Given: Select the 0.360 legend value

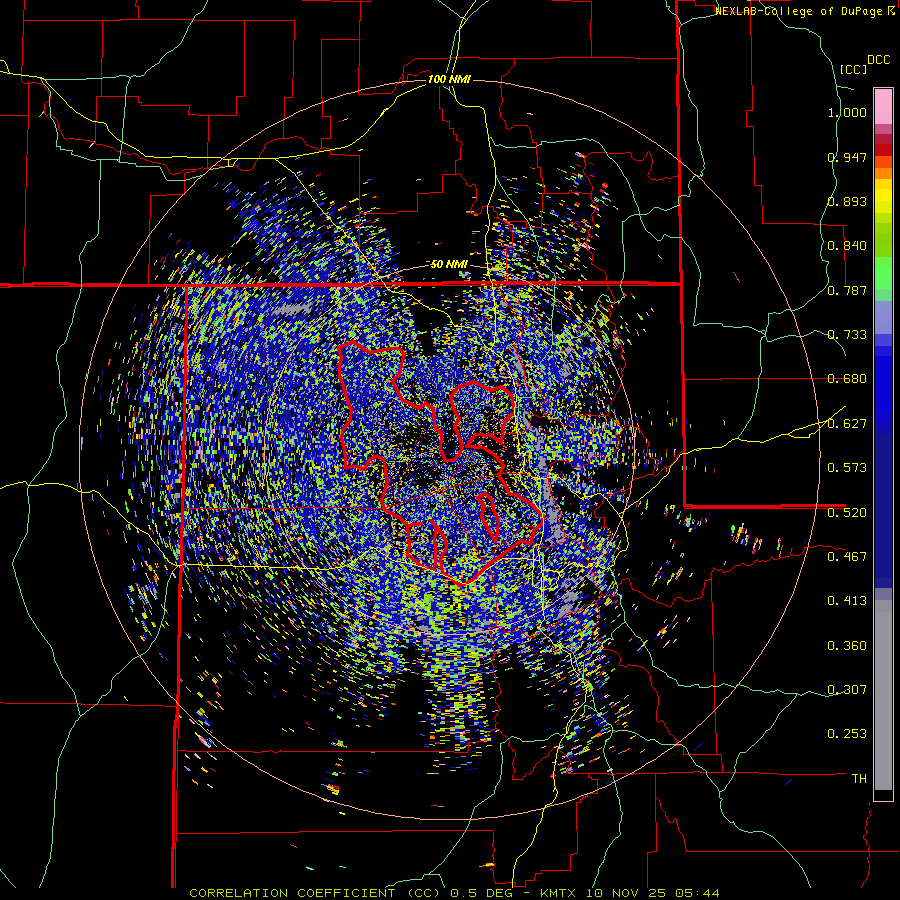Looking at the screenshot, I should pyautogui.click(x=847, y=646).
